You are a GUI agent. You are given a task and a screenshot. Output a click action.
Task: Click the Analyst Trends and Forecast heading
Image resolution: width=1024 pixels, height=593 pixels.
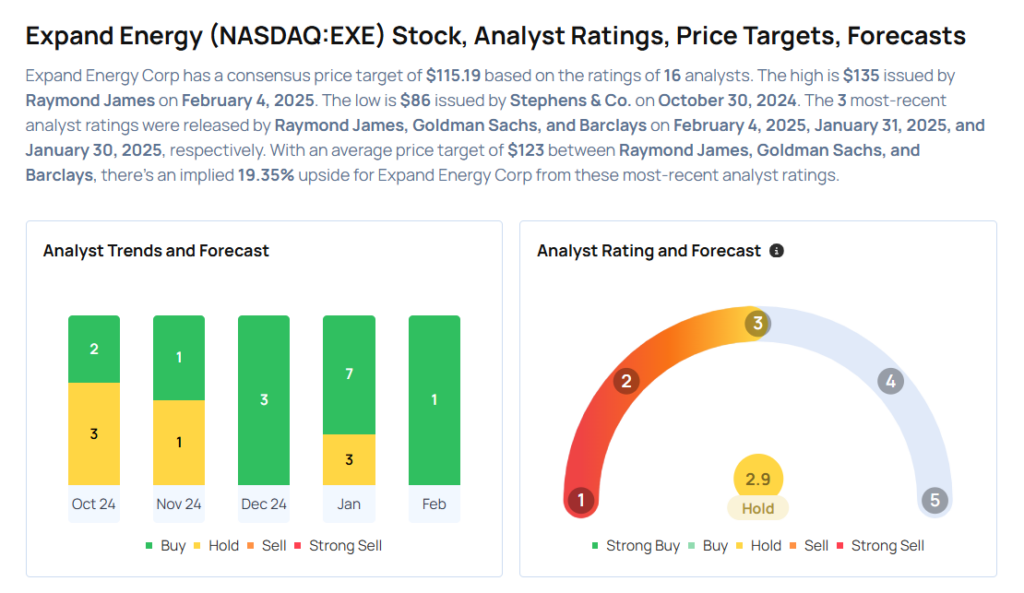(156, 251)
